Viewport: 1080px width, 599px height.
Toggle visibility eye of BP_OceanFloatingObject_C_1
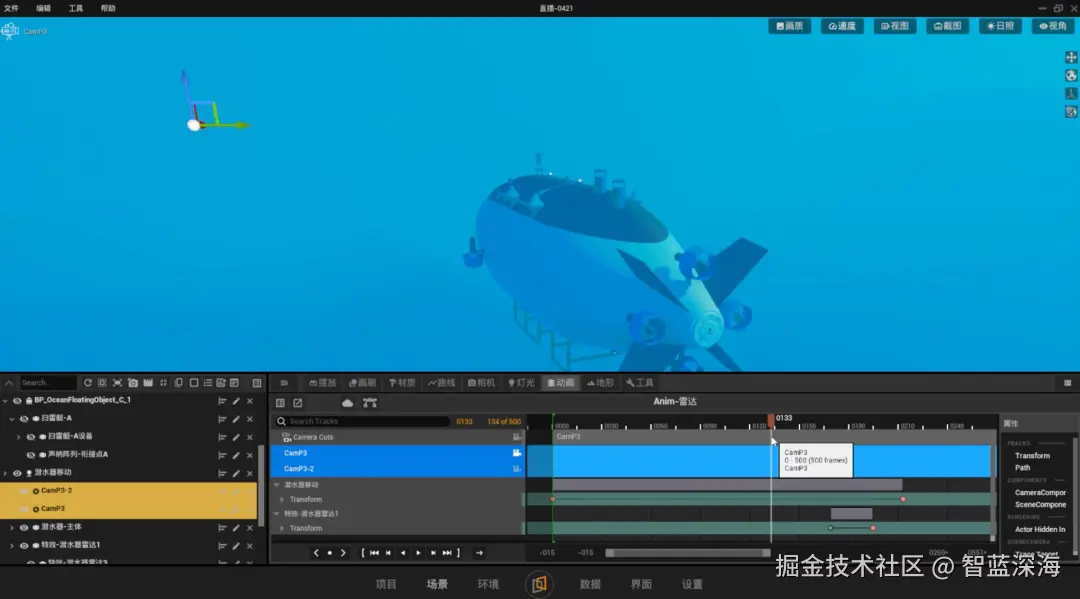point(17,401)
